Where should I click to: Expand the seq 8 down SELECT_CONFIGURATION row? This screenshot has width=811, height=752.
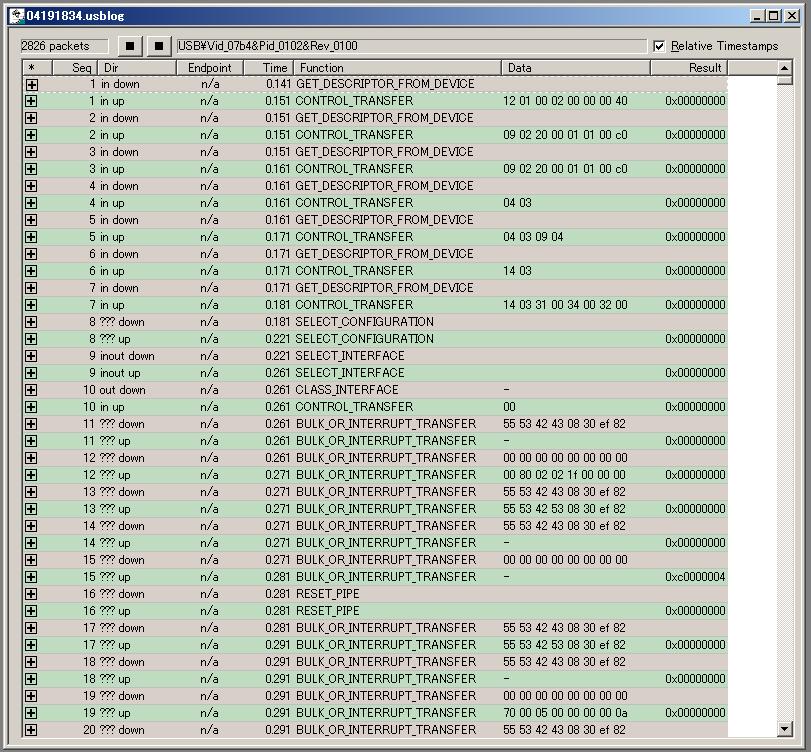point(31,322)
